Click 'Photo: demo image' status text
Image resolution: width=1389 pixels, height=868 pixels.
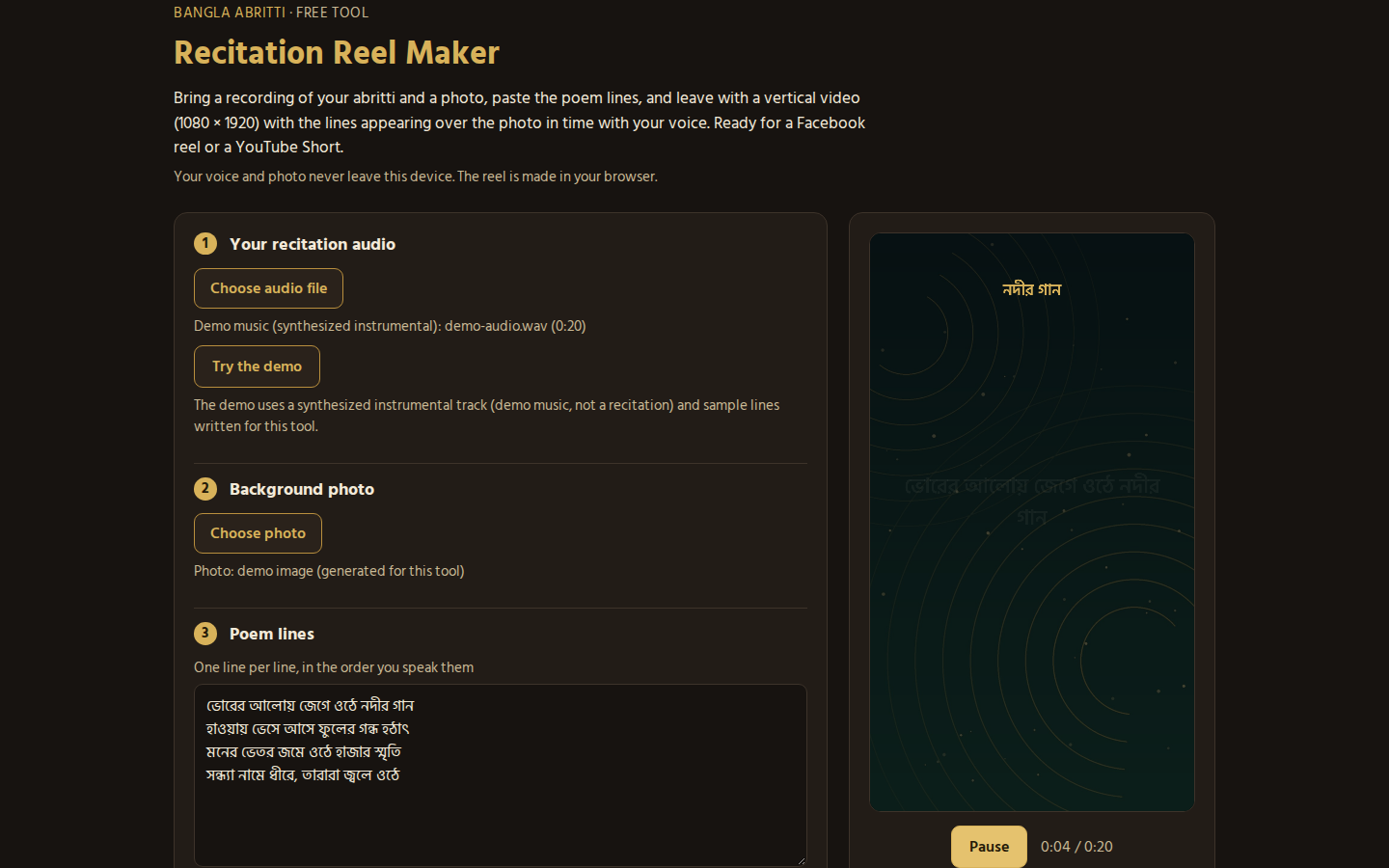(x=329, y=571)
